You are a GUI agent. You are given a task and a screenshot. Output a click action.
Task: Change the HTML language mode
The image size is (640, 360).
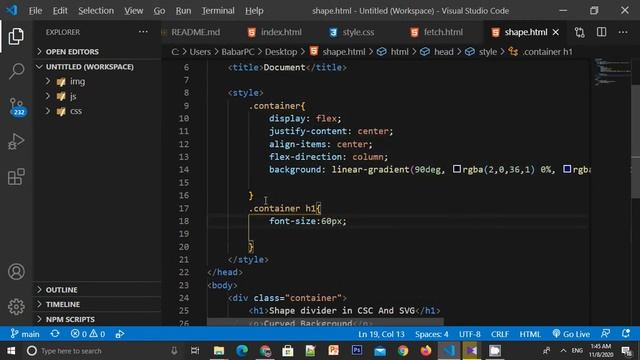point(530,334)
